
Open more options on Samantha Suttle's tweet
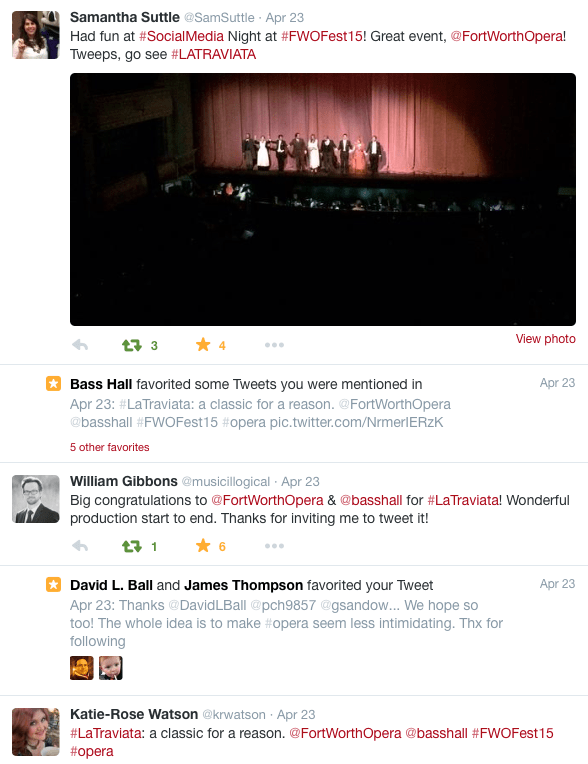(274, 345)
